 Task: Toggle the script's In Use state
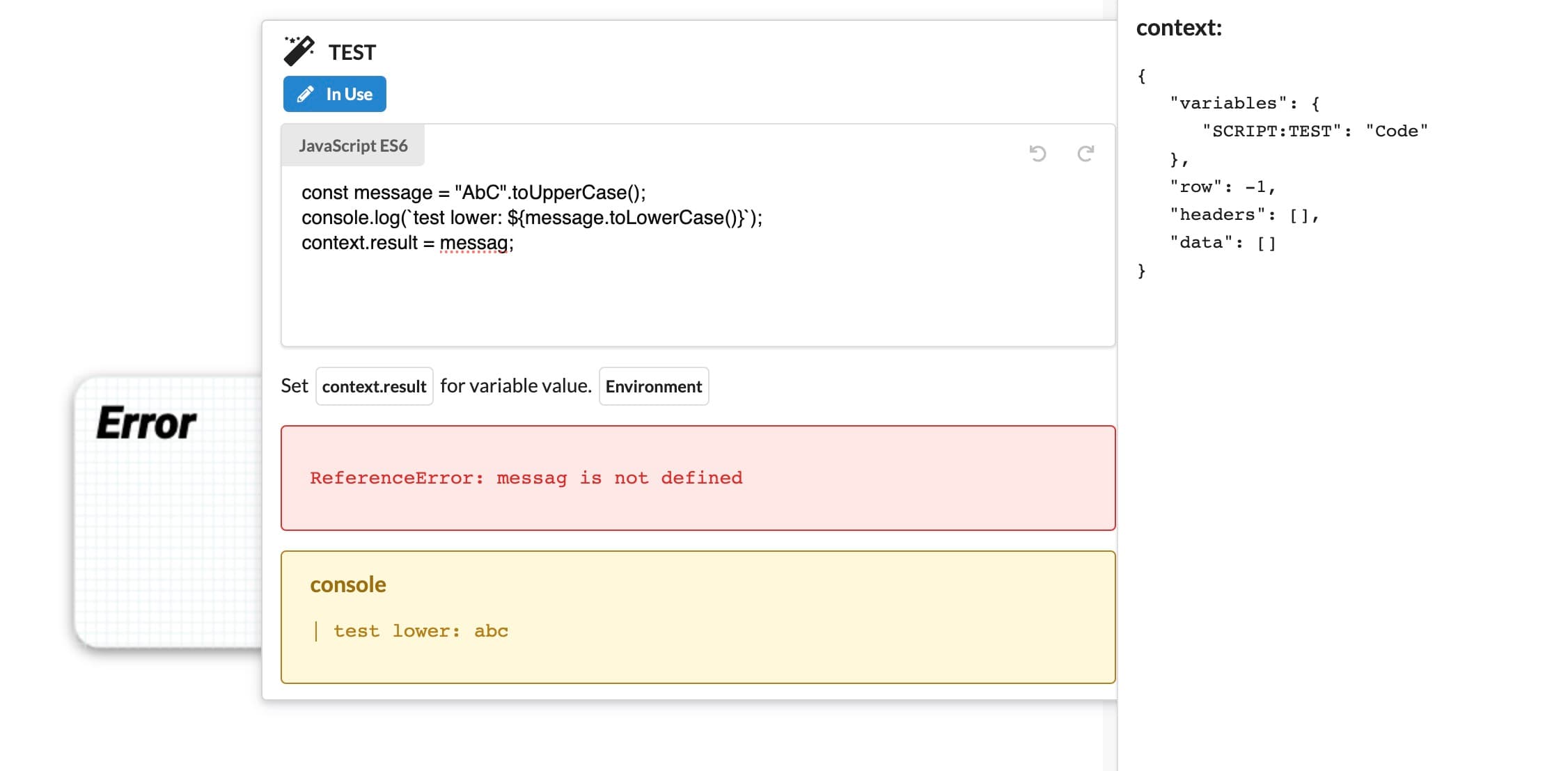[334, 94]
